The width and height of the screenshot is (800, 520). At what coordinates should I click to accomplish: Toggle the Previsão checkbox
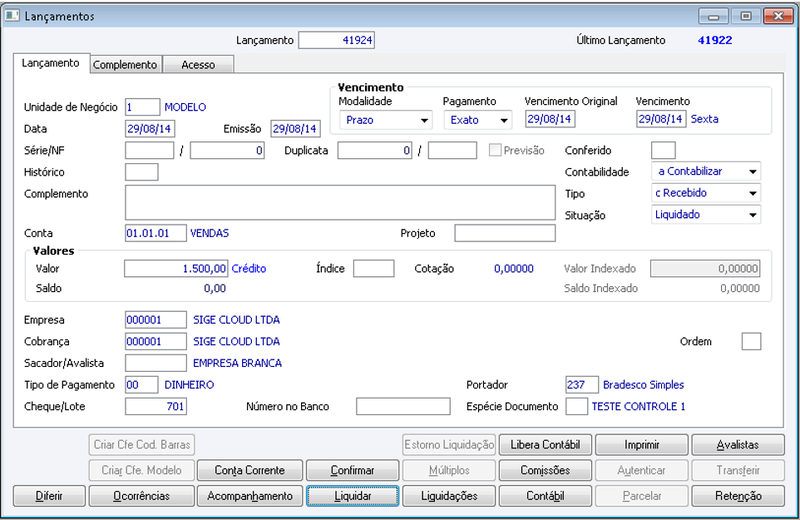coord(494,150)
